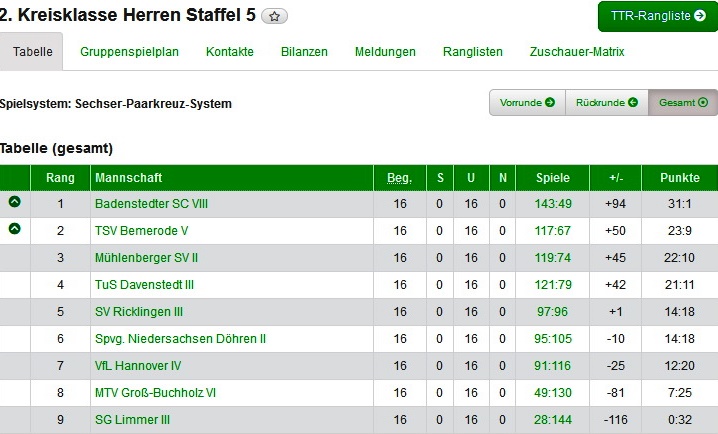This screenshot has height=434, width=718.
Task: Open the Meldungen tab
Action: pyautogui.click(x=385, y=52)
